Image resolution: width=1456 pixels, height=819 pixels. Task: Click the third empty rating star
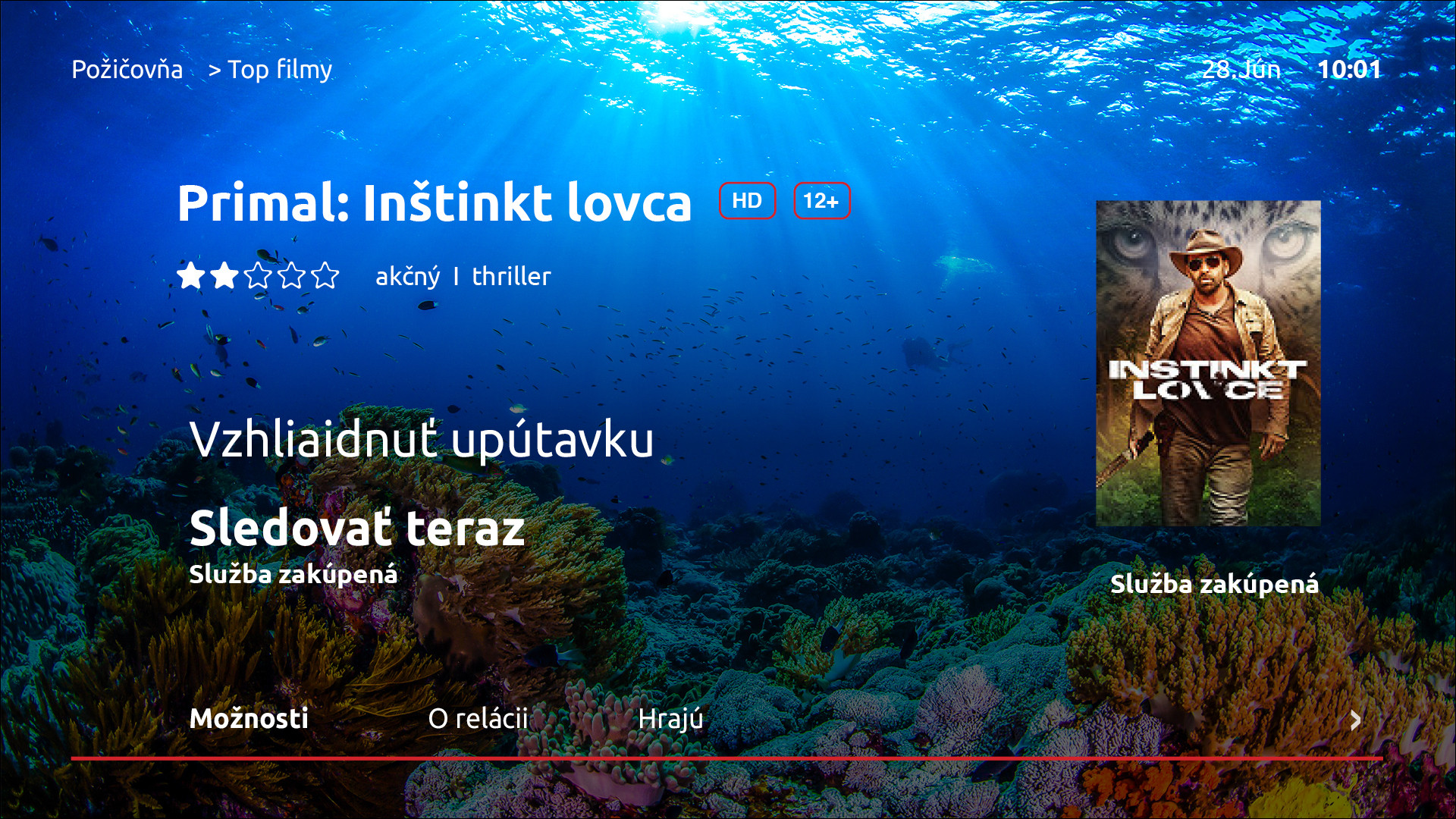[x=258, y=276]
